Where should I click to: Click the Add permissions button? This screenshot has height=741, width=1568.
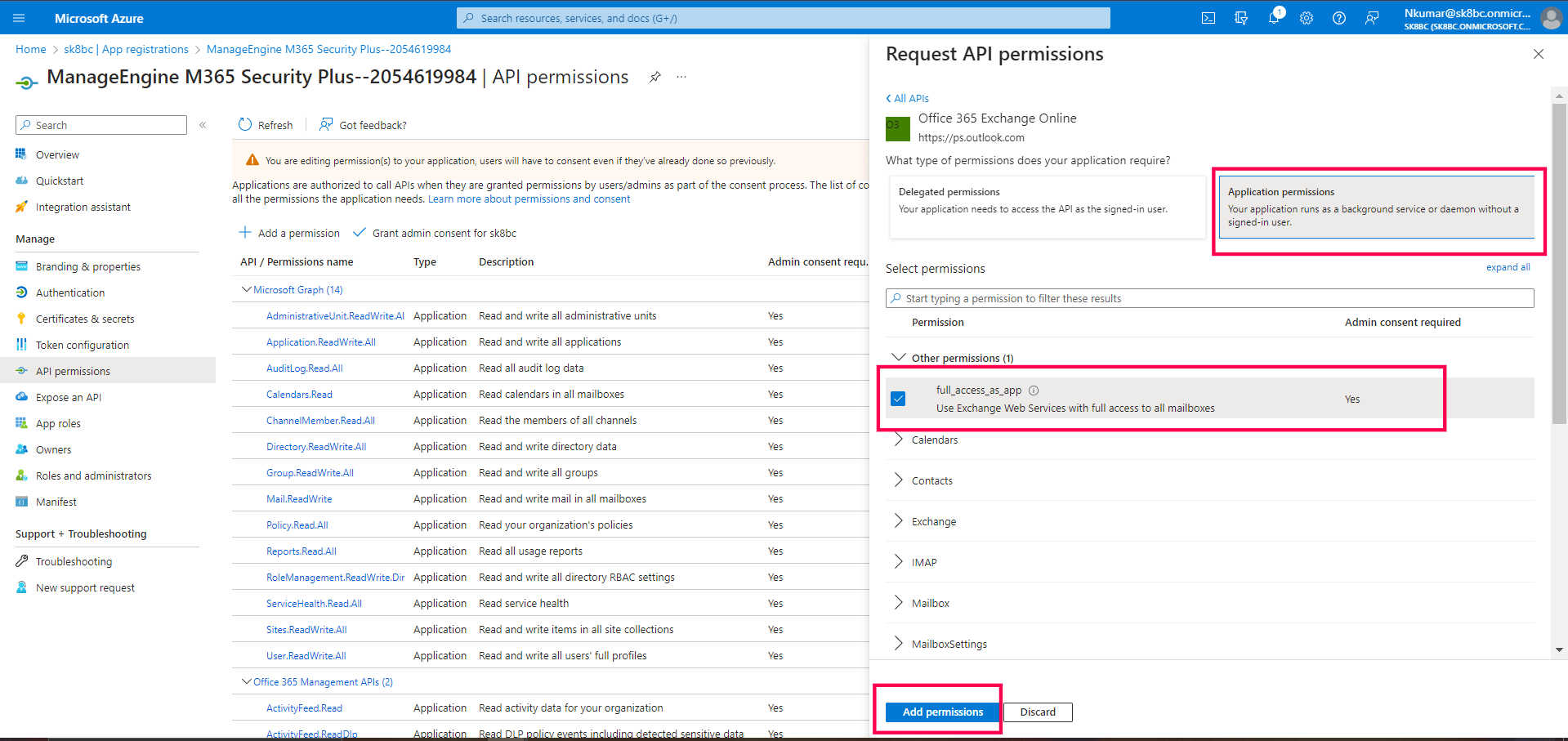(x=943, y=712)
